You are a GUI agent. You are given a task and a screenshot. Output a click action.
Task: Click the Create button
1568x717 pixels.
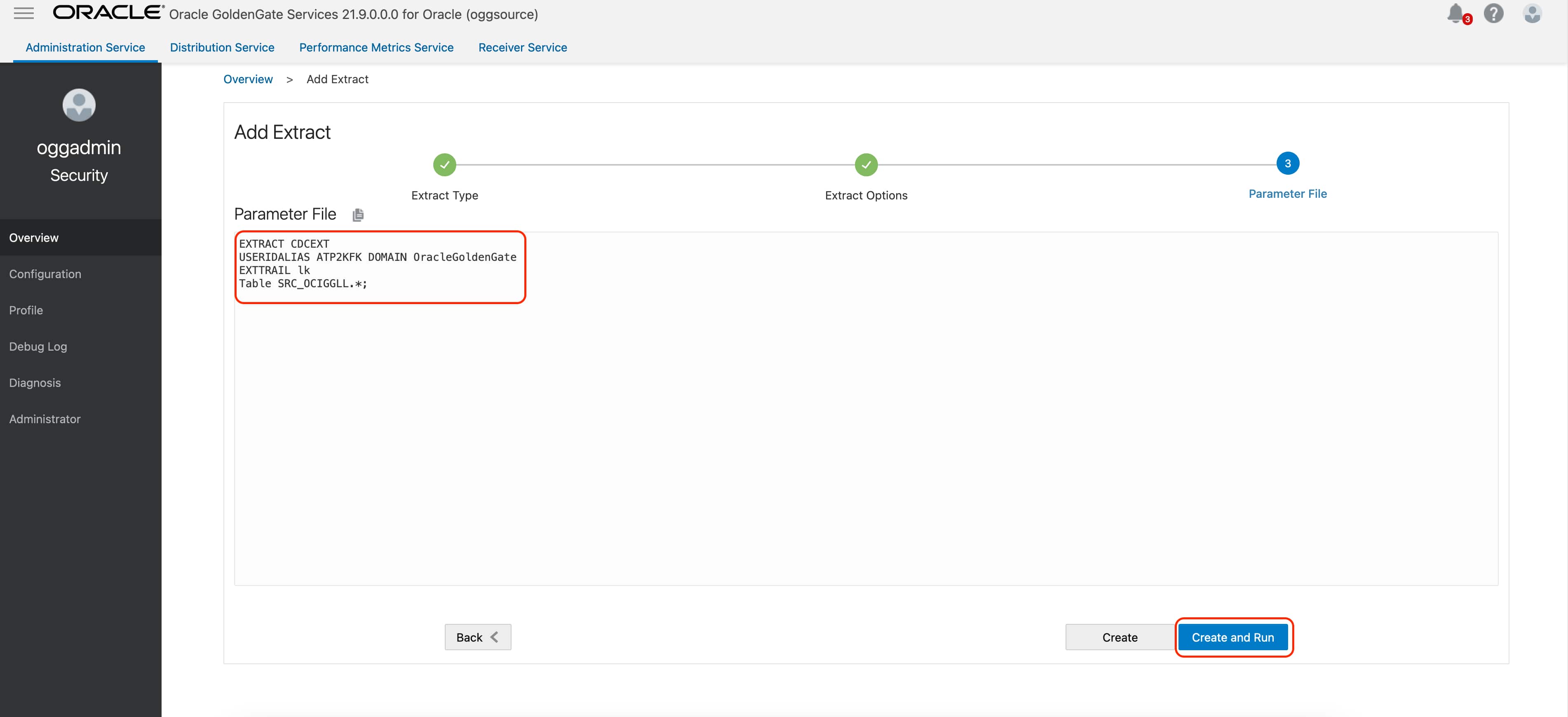tap(1119, 637)
